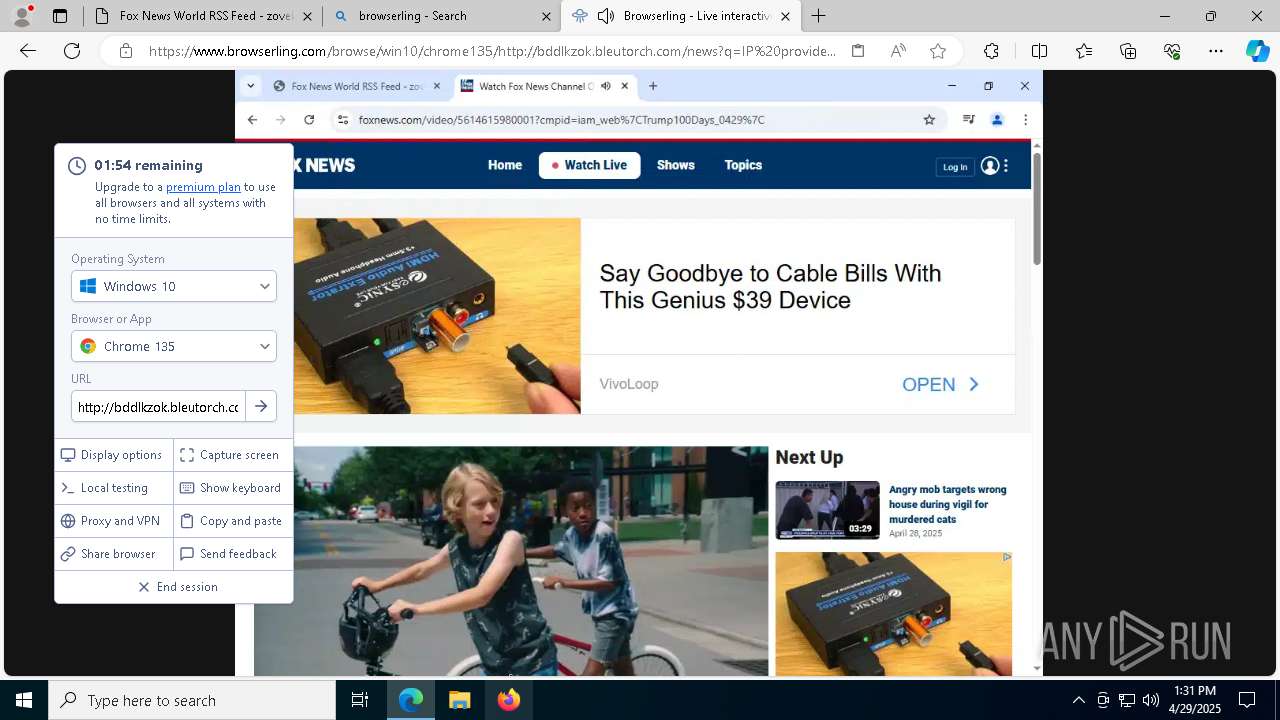Switch to Fox News World RSS Feed Edge tab
1280x720 pixels.
(204, 16)
